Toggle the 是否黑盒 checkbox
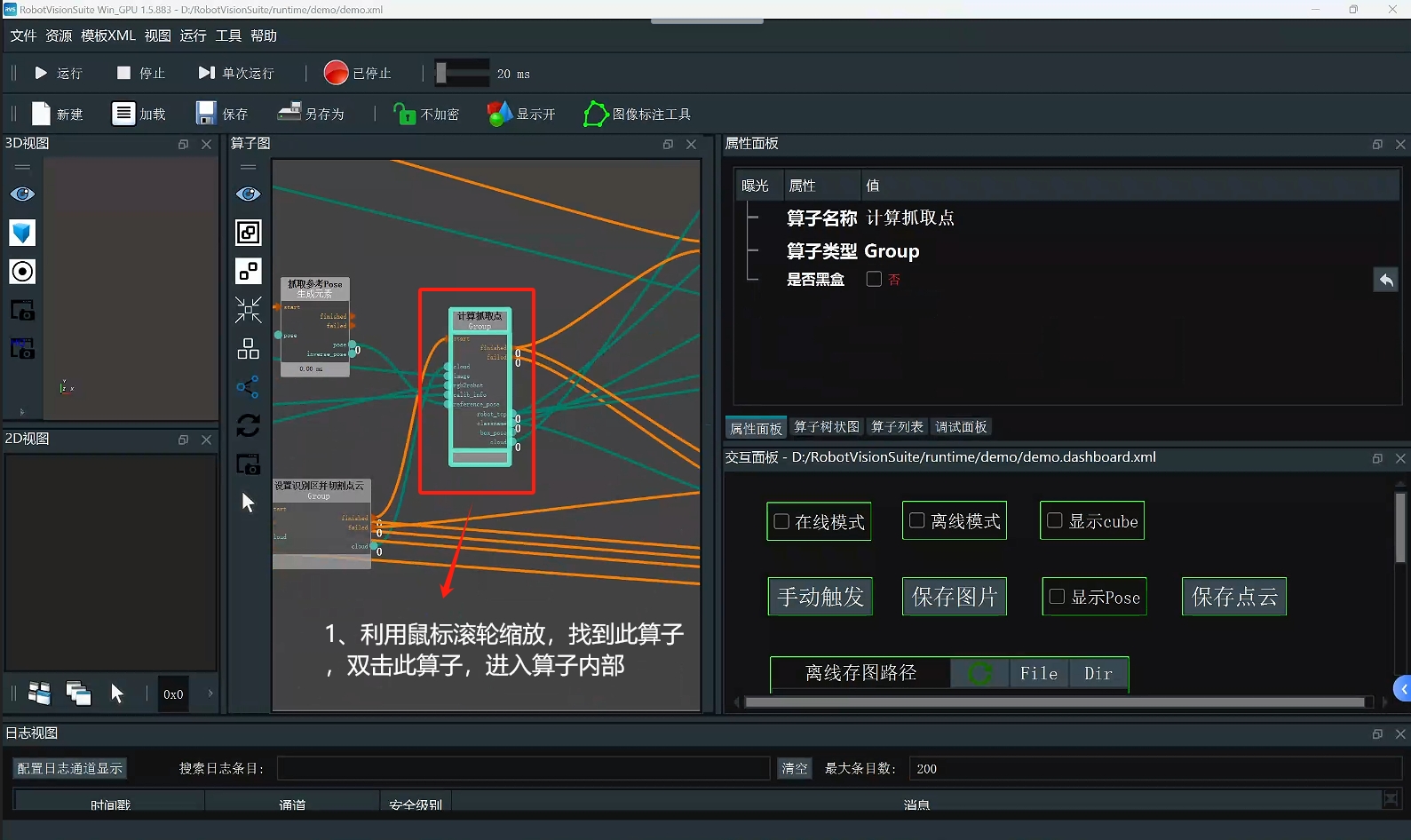This screenshot has height=840, width=1411. 874,279
